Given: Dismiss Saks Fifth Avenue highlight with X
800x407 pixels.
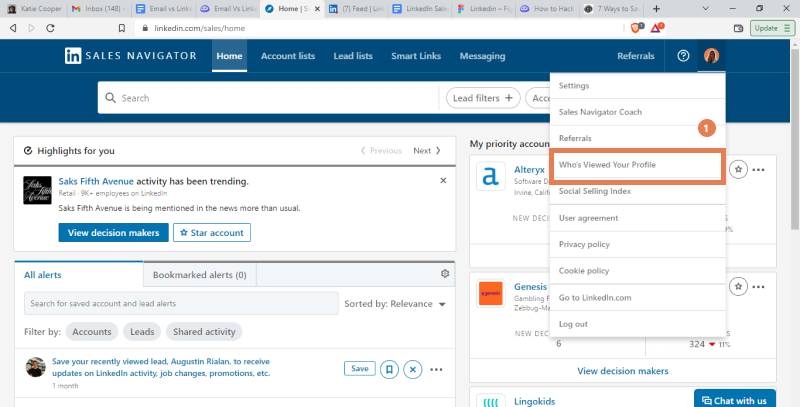Looking at the screenshot, I should [x=443, y=181].
